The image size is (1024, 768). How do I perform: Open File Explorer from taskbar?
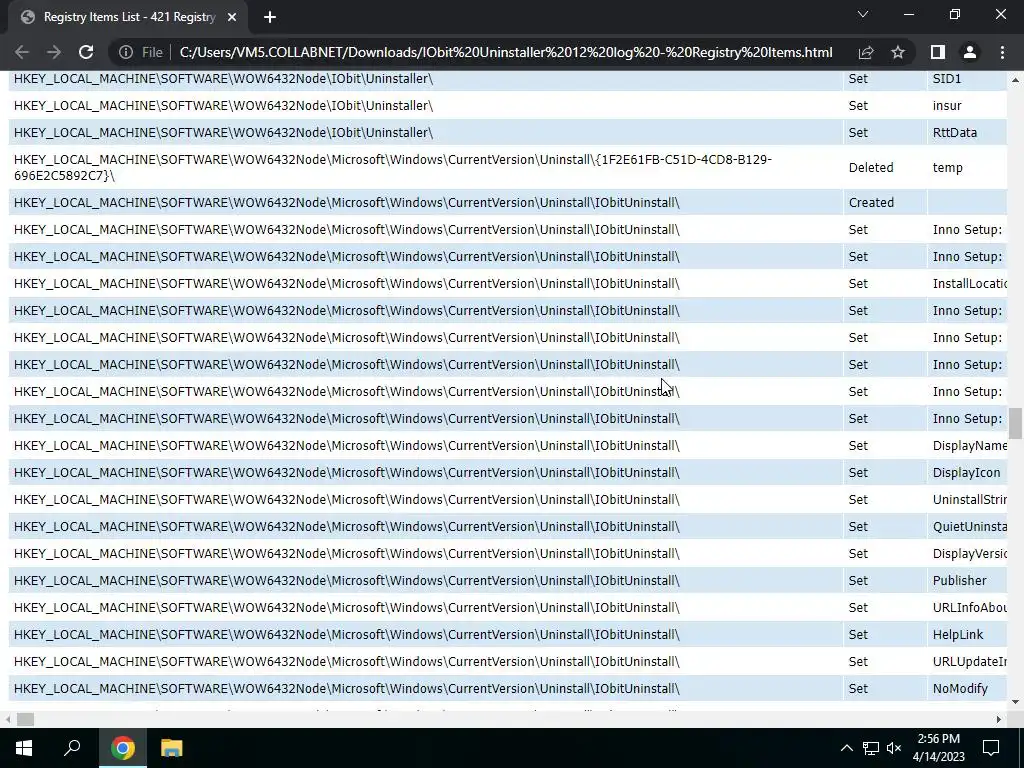pos(172,748)
